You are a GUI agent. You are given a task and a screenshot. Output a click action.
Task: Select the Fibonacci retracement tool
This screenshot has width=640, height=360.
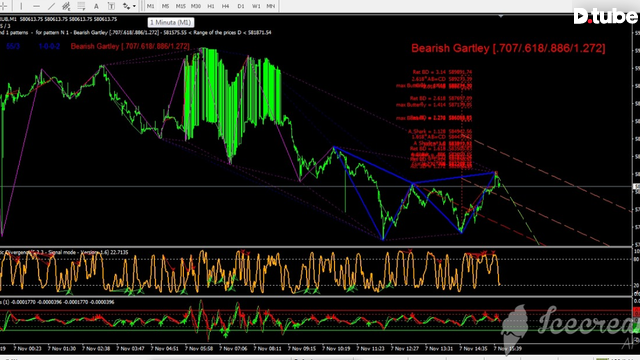pos(81,6)
